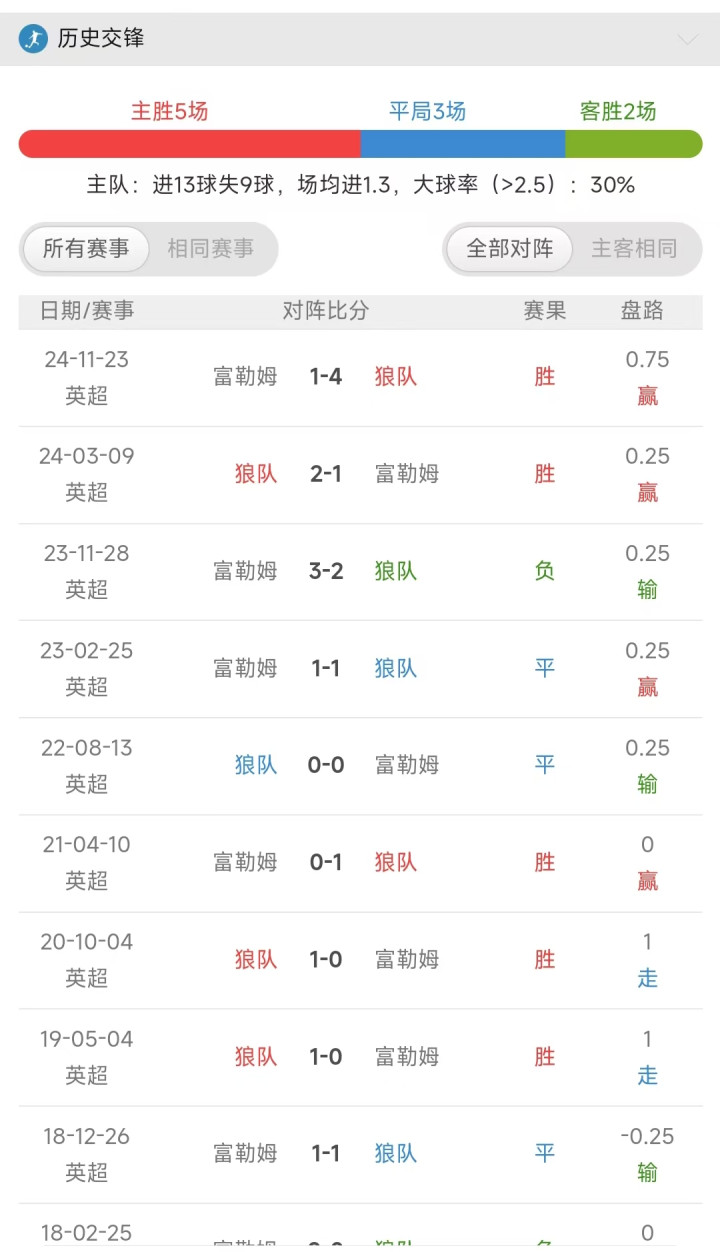720x1252 pixels.
Task: Tap 富勒姆 in the 23-02-25 match row
Action: coord(245,668)
